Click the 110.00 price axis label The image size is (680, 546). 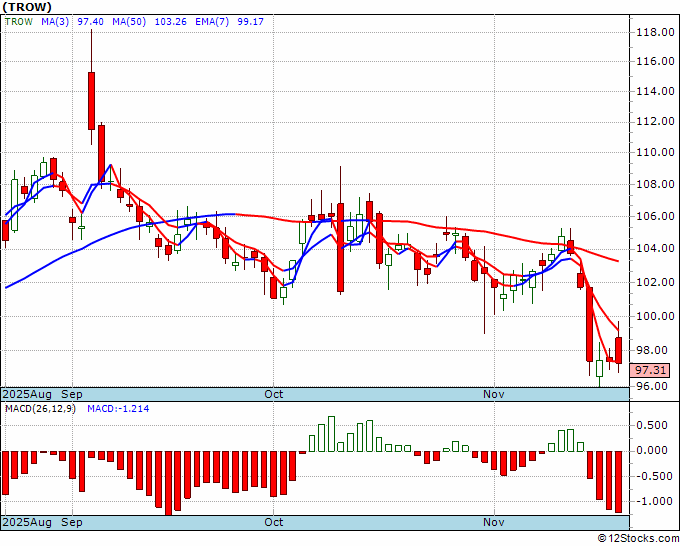655,153
